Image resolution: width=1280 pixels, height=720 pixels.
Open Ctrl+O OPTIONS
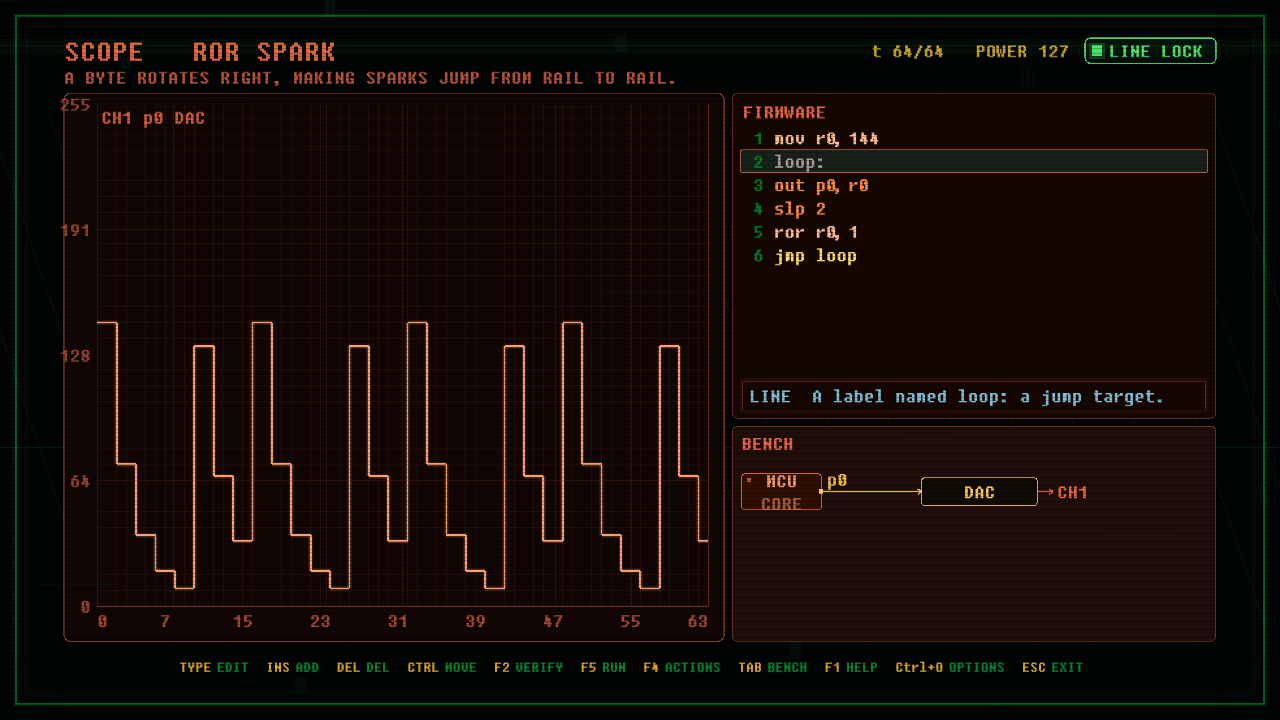950,667
